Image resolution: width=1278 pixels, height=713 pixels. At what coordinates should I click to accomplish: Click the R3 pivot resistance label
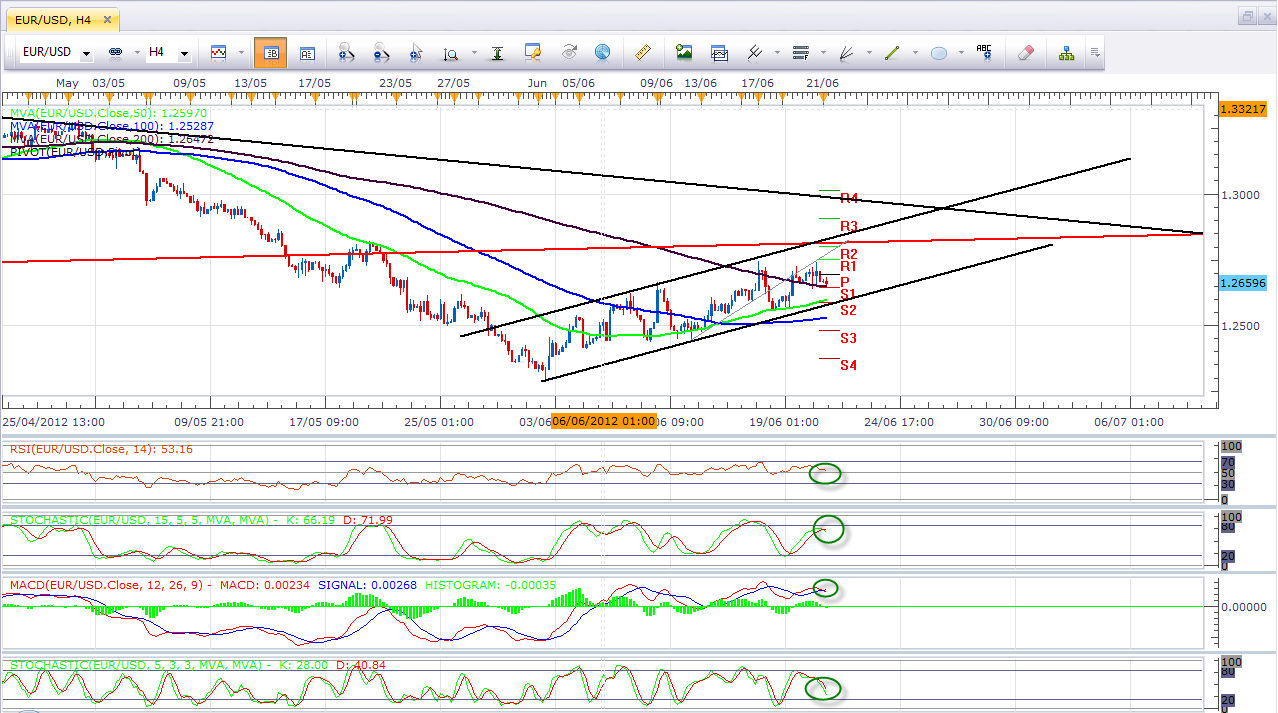(x=849, y=226)
